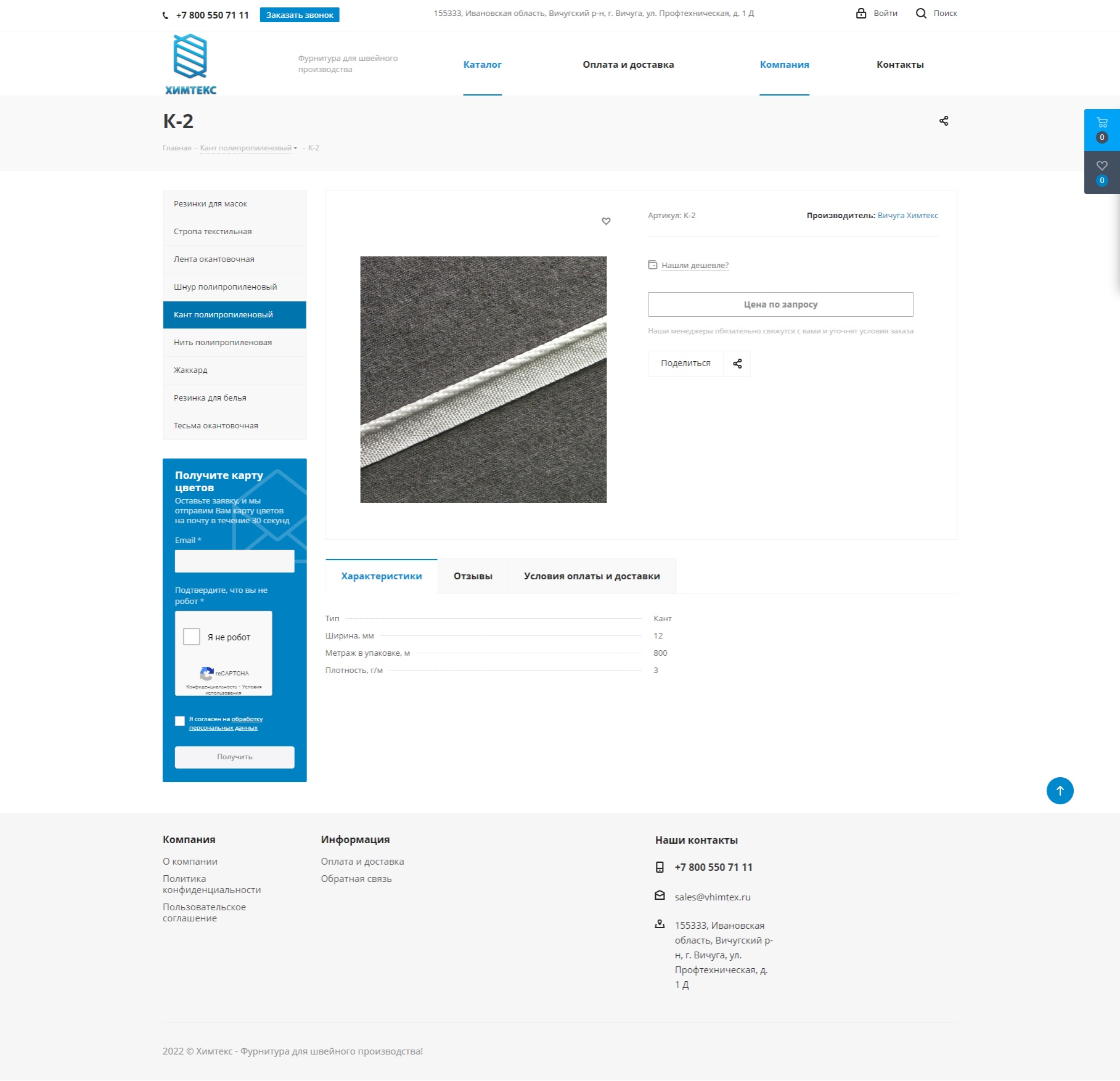
Task: Click the K-2 product photo
Action: [483, 380]
